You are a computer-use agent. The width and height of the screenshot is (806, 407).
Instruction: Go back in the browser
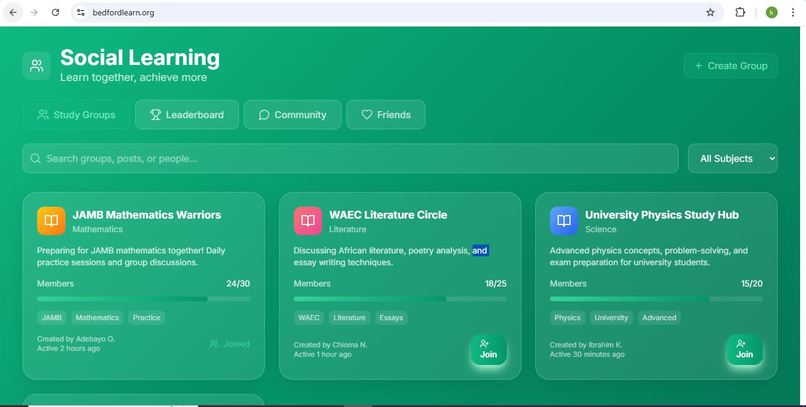13,12
